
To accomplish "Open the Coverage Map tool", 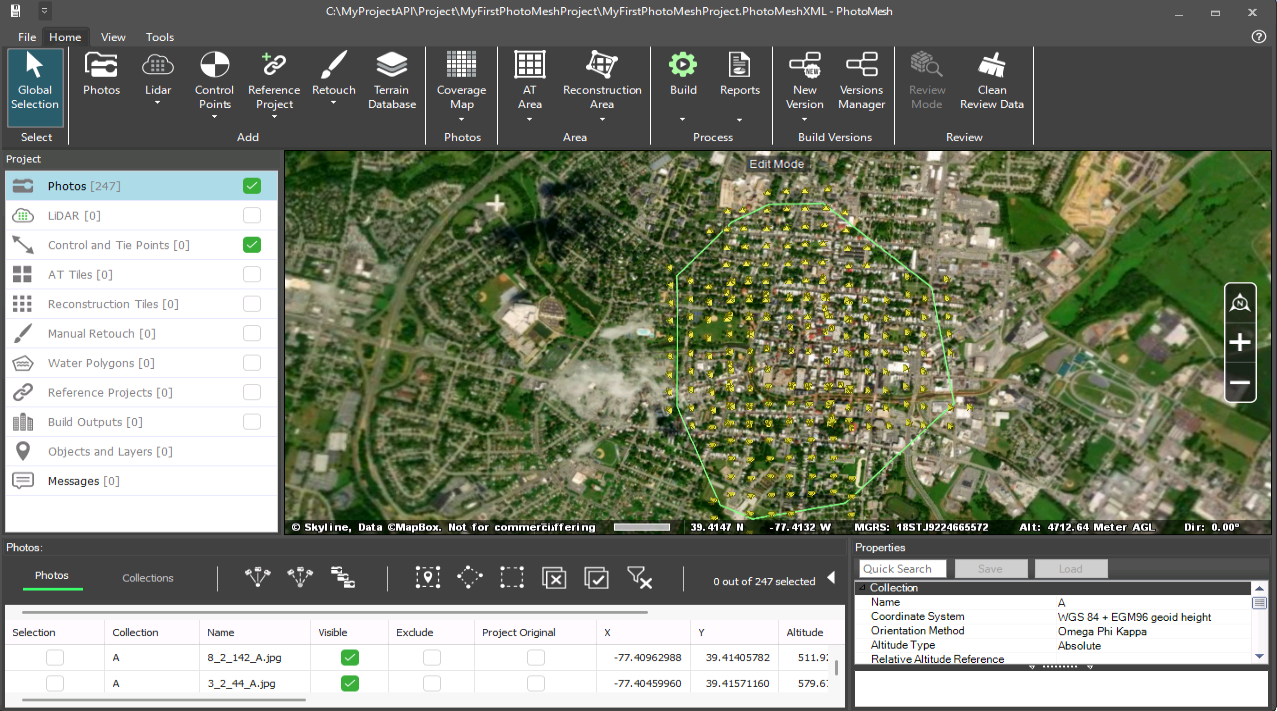I will tap(461, 81).
